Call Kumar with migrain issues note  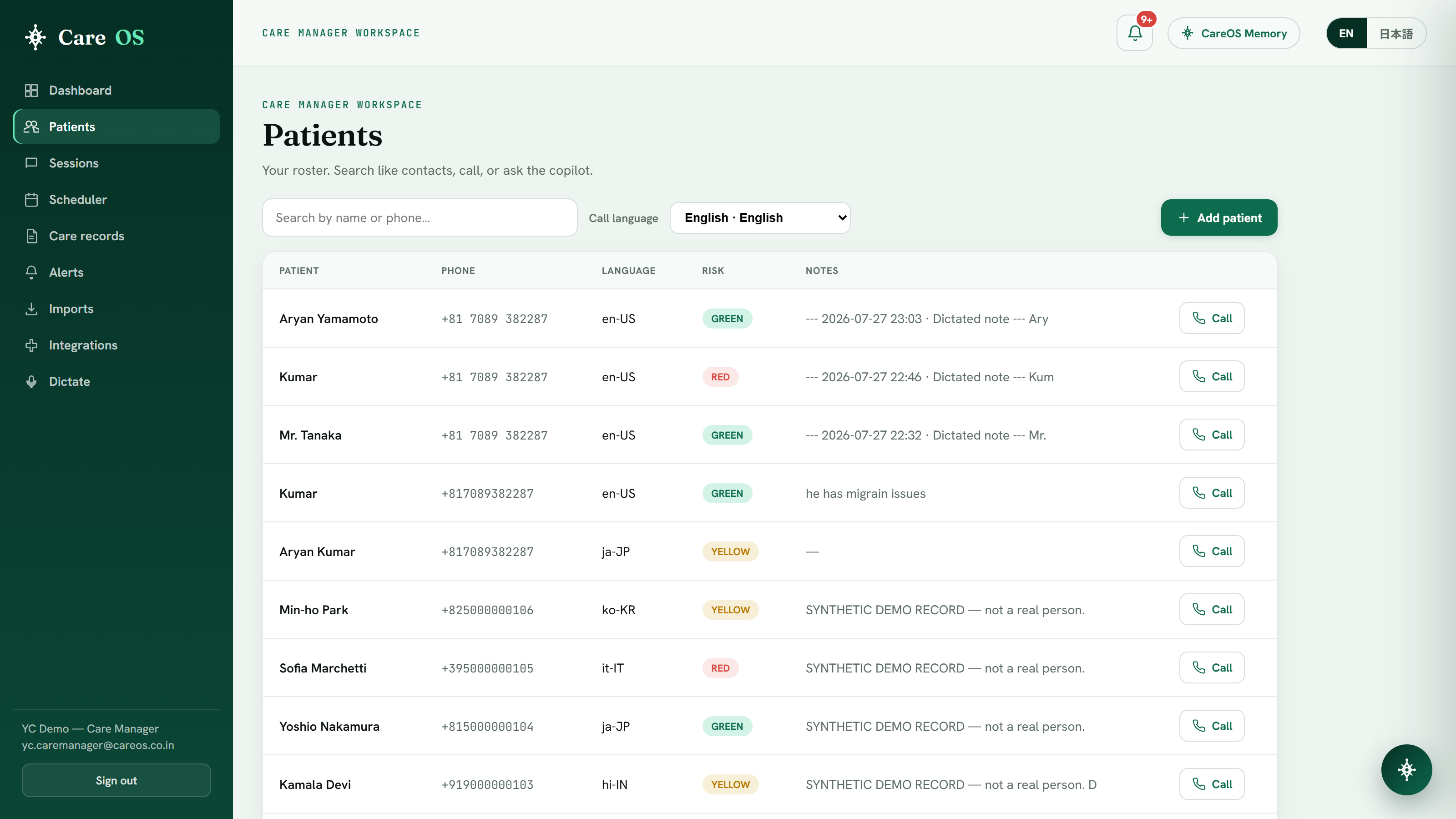pyautogui.click(x=1212, y=493)
